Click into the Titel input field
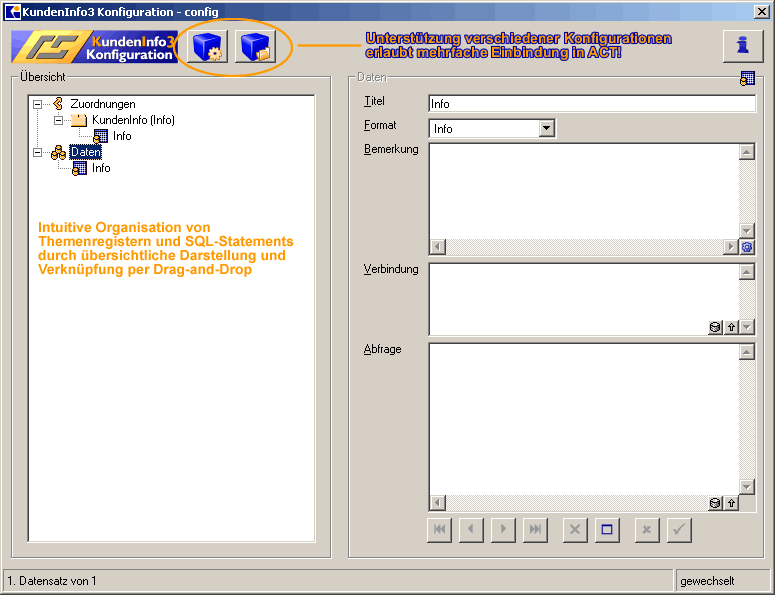The height and width of the screenshot is (595, 775). pyautogui.click(x=590, y=103)
